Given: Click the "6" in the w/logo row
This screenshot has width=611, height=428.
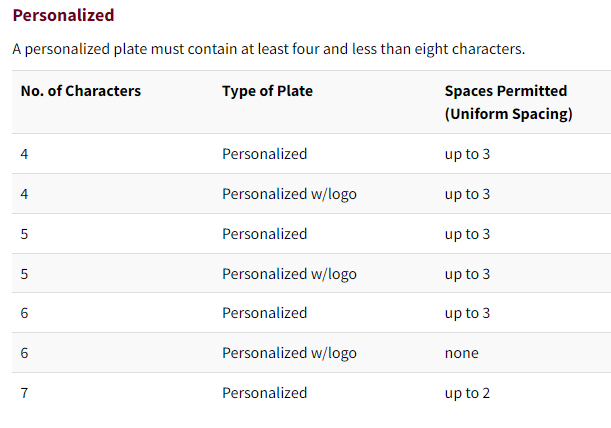Looking at the screenshot, I should pos(25,353).
